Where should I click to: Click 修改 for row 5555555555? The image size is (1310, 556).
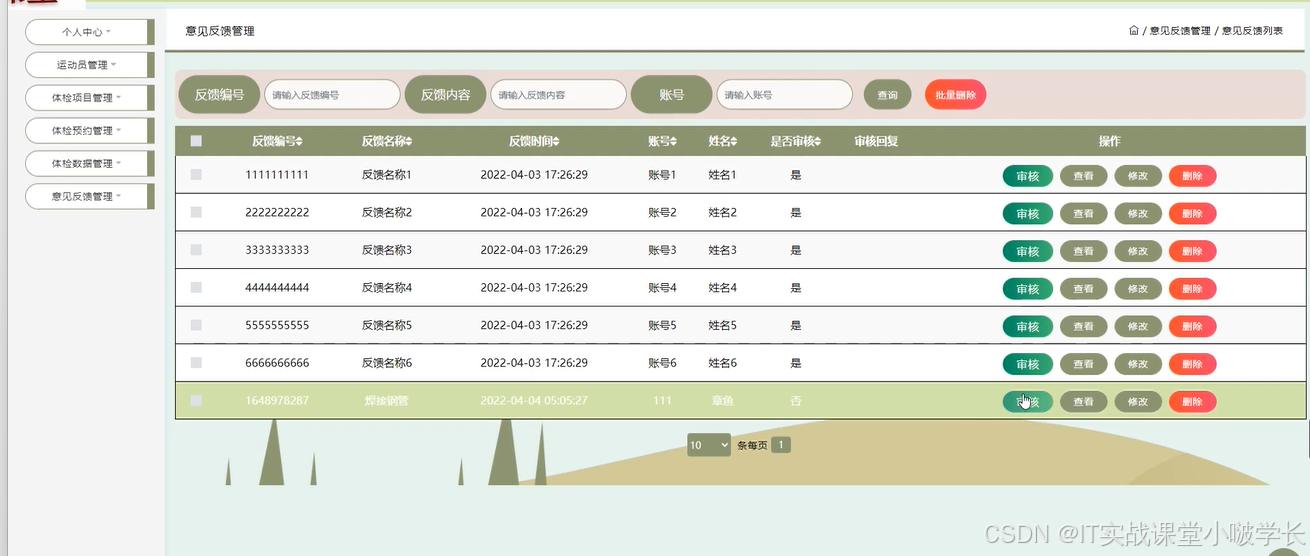tap(1138, 326)
